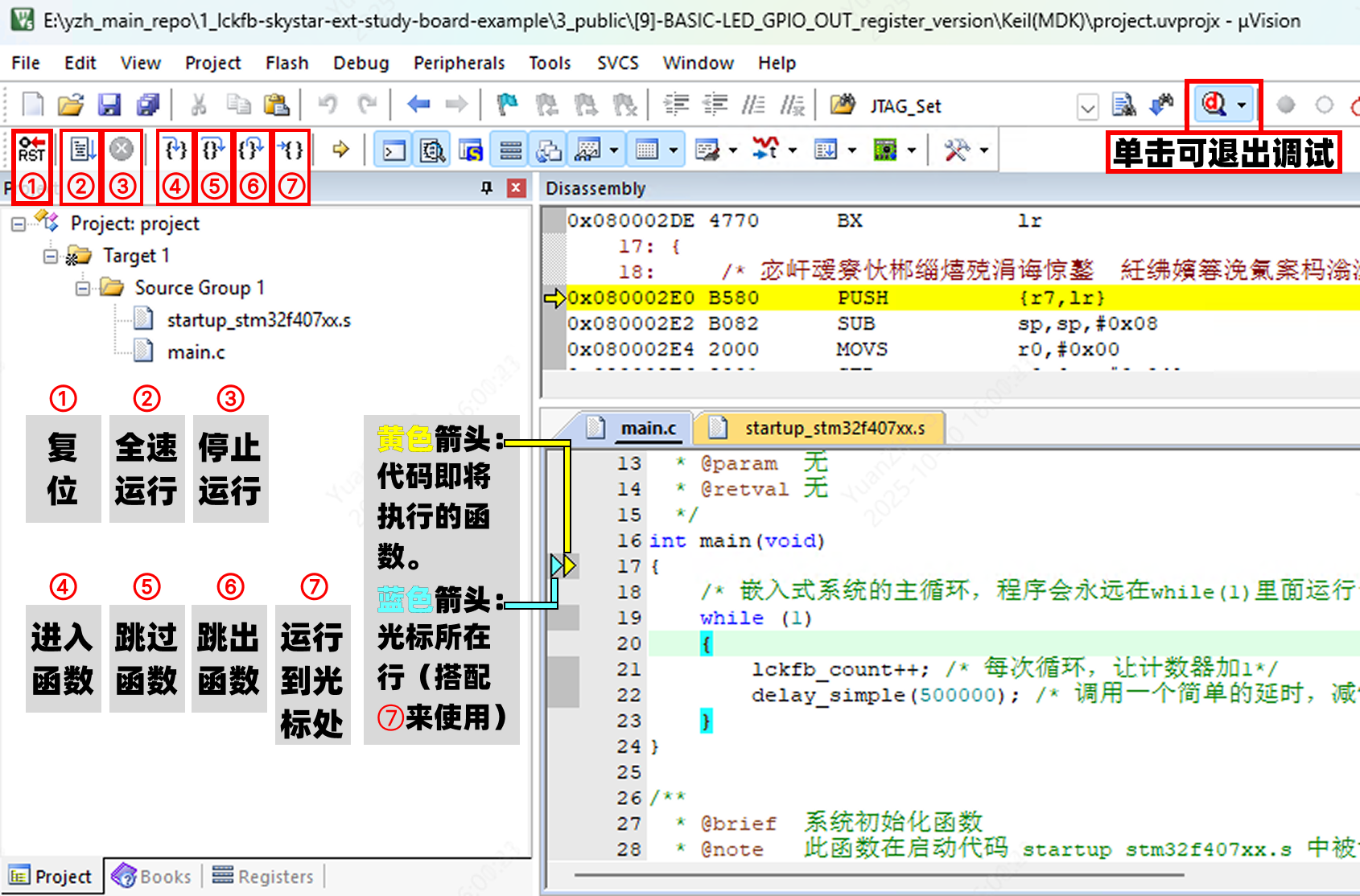
Task: Click the Start/Stop Debug Session icon
Action: point(1214,105)
